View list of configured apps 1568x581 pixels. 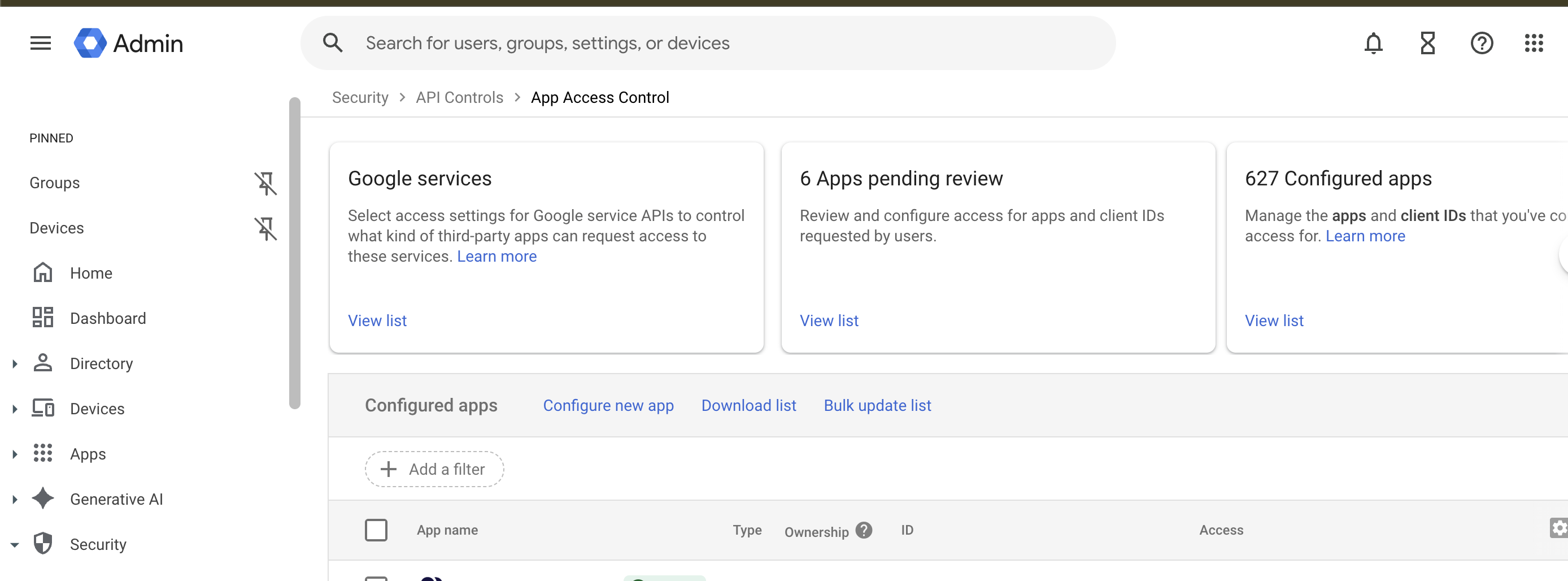(1274, 320)
